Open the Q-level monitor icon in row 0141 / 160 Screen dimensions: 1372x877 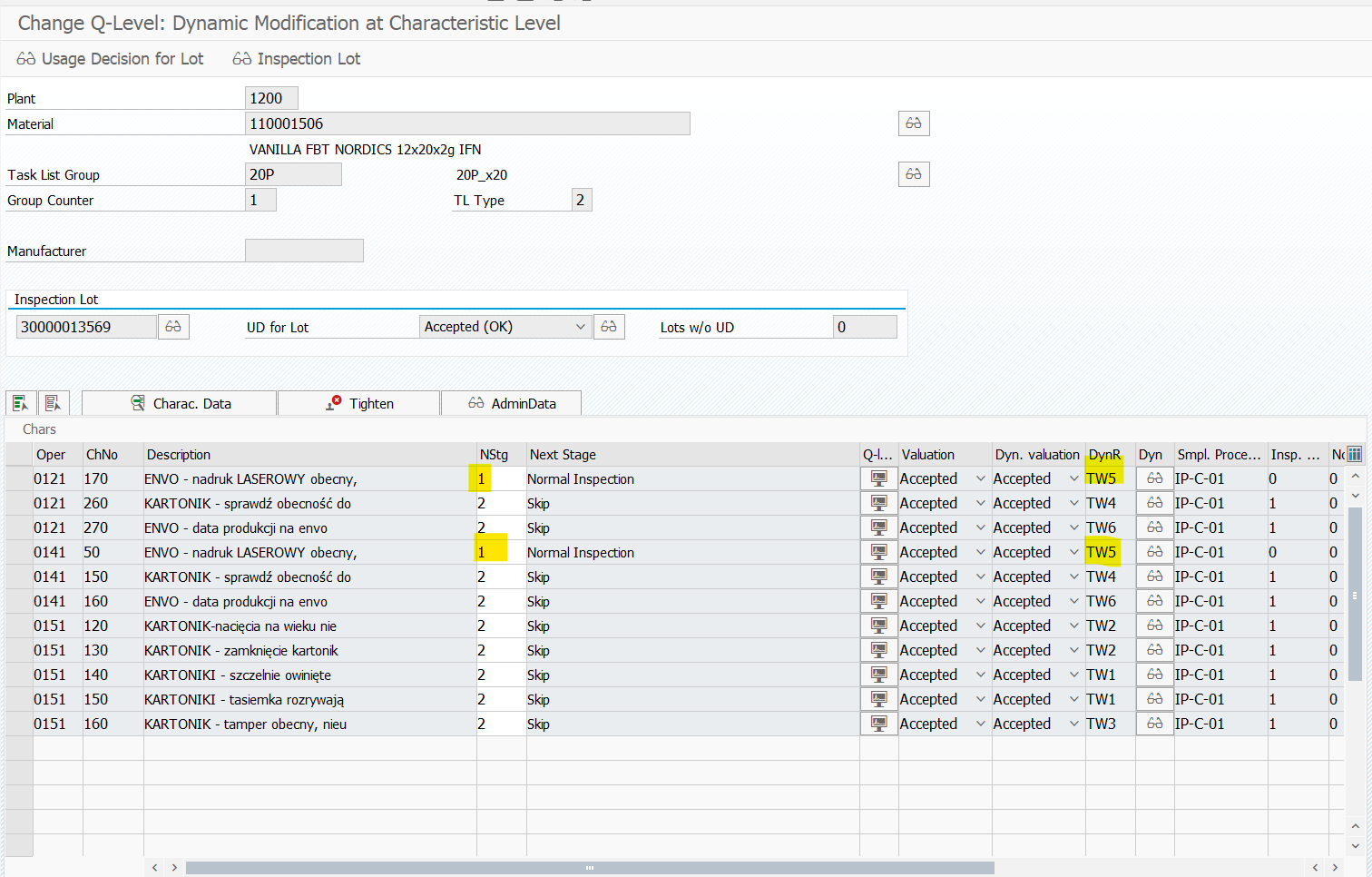pos(878,601)
